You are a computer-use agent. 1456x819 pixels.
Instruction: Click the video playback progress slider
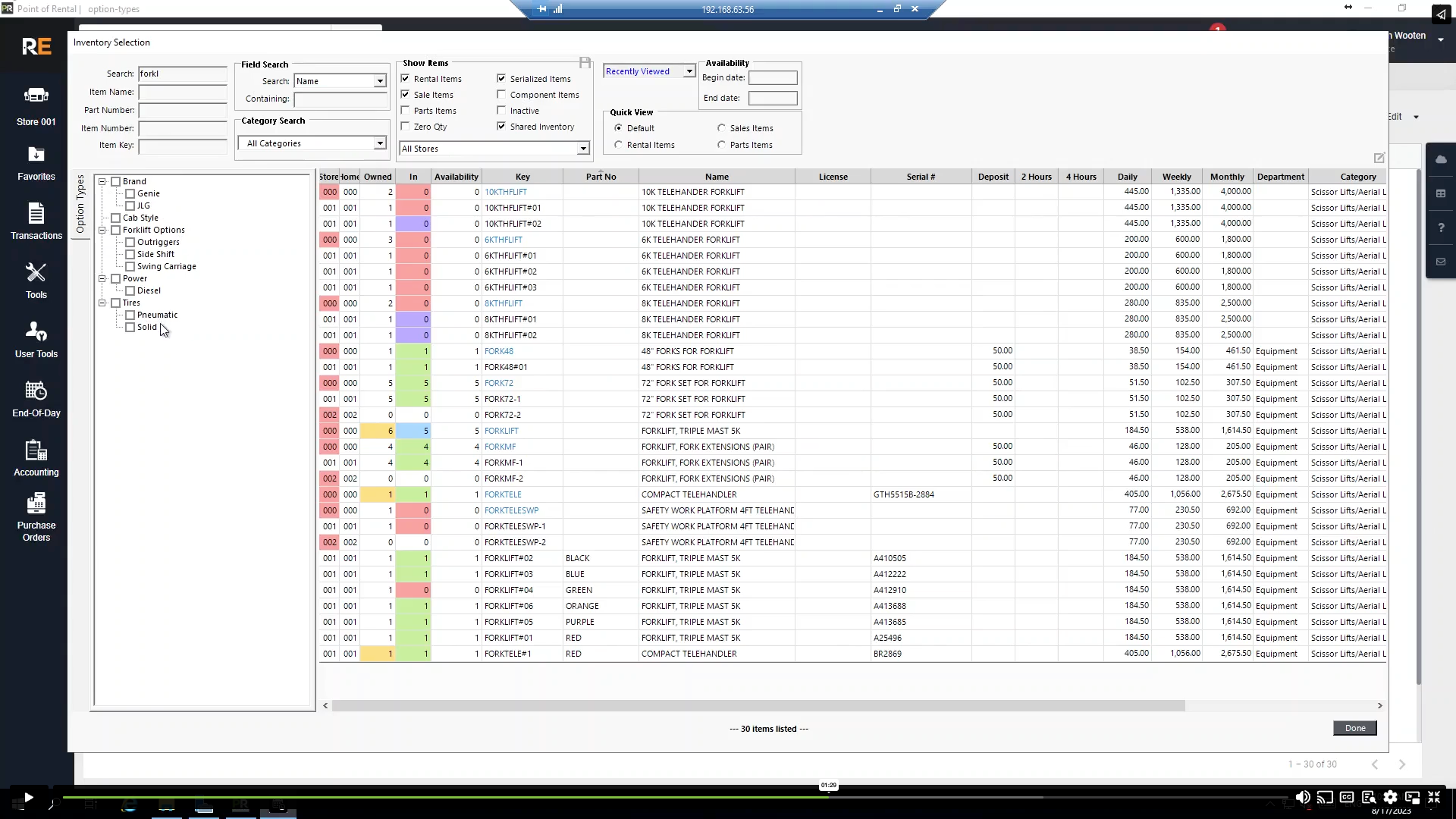tap(829, 796)
